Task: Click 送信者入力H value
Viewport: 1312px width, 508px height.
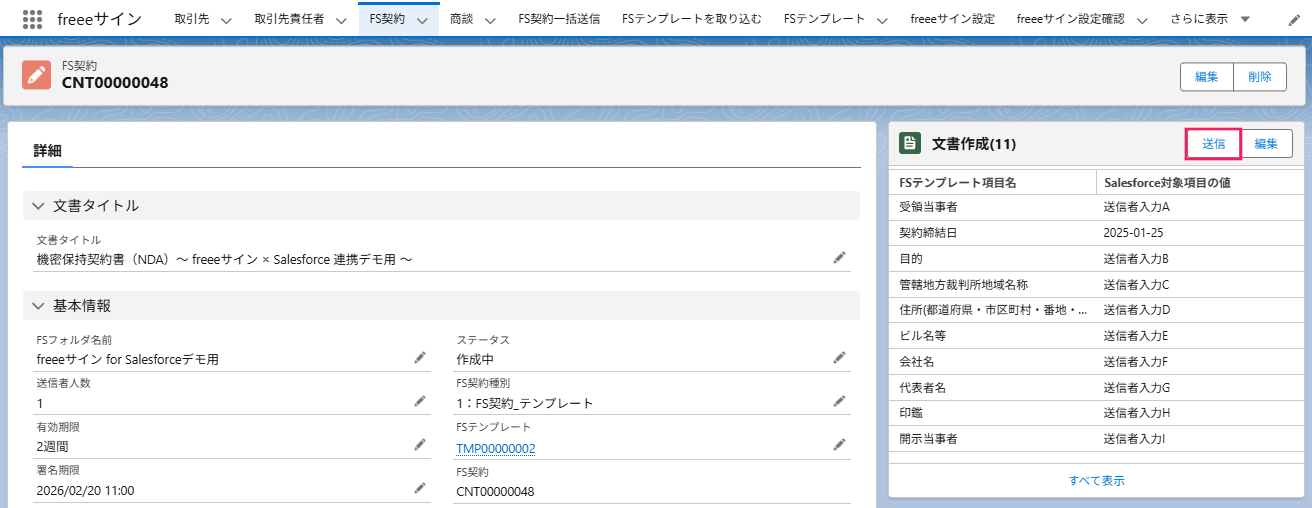Action: pyautogui.click(x=1137, y=413)
